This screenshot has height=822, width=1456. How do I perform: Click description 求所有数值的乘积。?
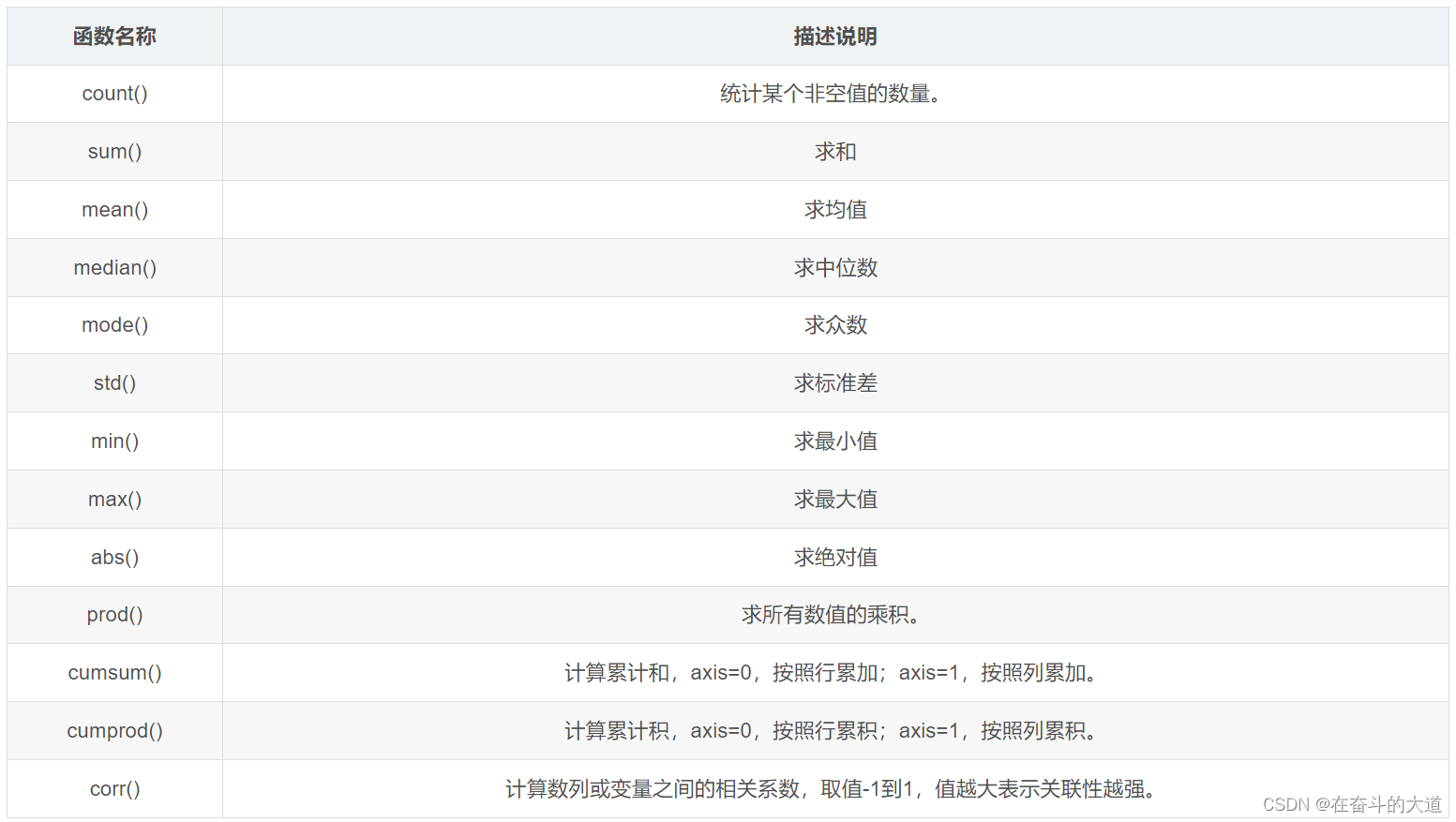(x=835, y=615)
